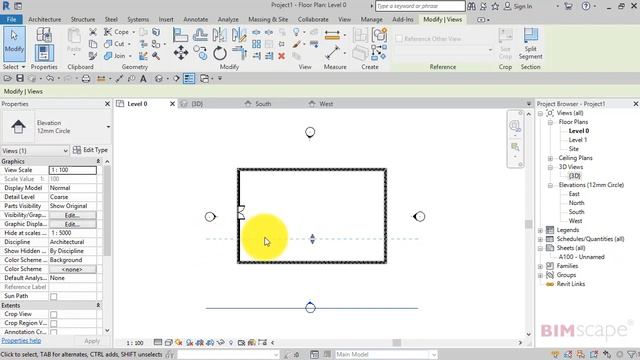Click the Cope geometry tool

click(117, 31)
